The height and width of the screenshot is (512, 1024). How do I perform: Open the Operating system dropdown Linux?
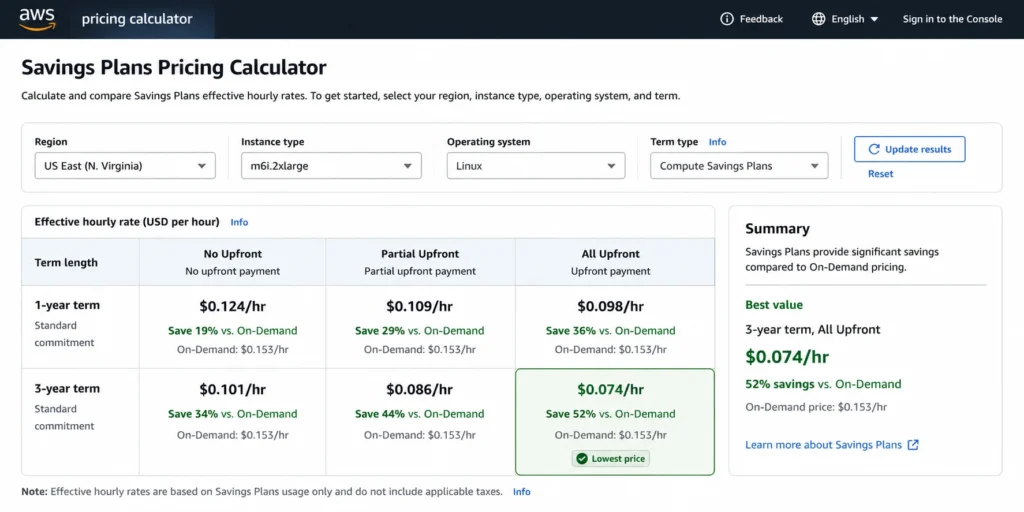(536, 166)
